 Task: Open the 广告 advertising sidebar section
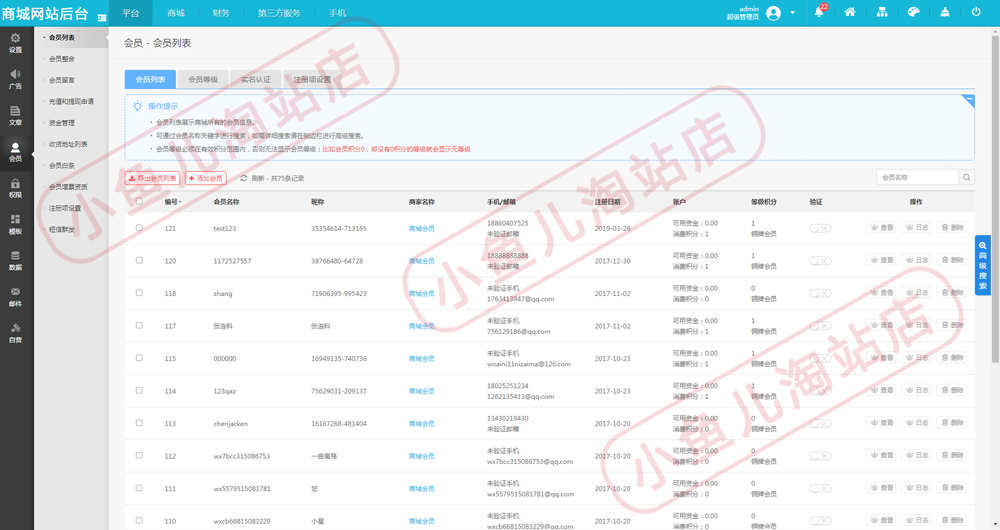pos(15,79)
